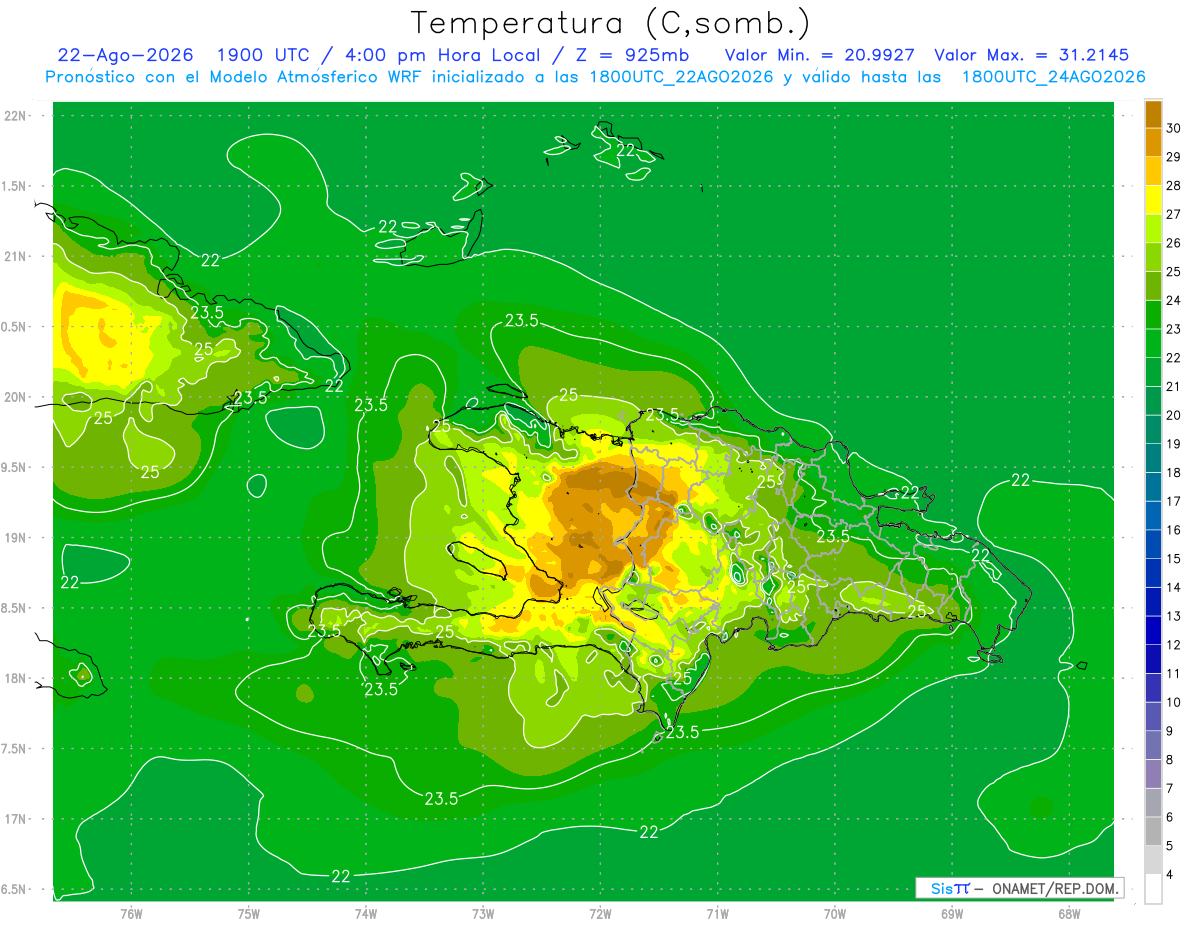Screen dimensions: 1200x927
Task: Click the color scale label "4"
Action: tap(1171, 875)
